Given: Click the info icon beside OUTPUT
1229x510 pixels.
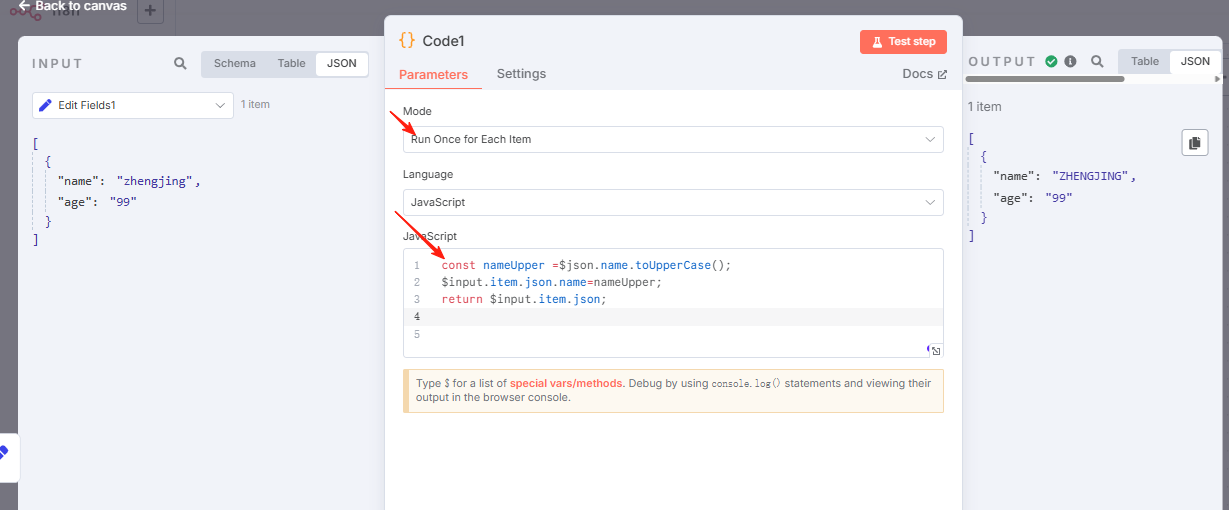Looking at the screenshot, I should [x=1070, y=62].
